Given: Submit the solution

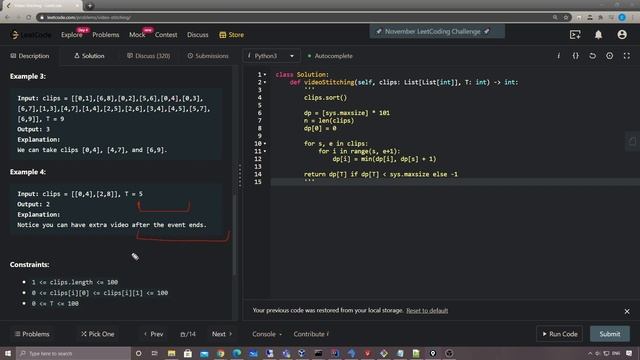Looking at the screenshot, I should pos(610,334).
